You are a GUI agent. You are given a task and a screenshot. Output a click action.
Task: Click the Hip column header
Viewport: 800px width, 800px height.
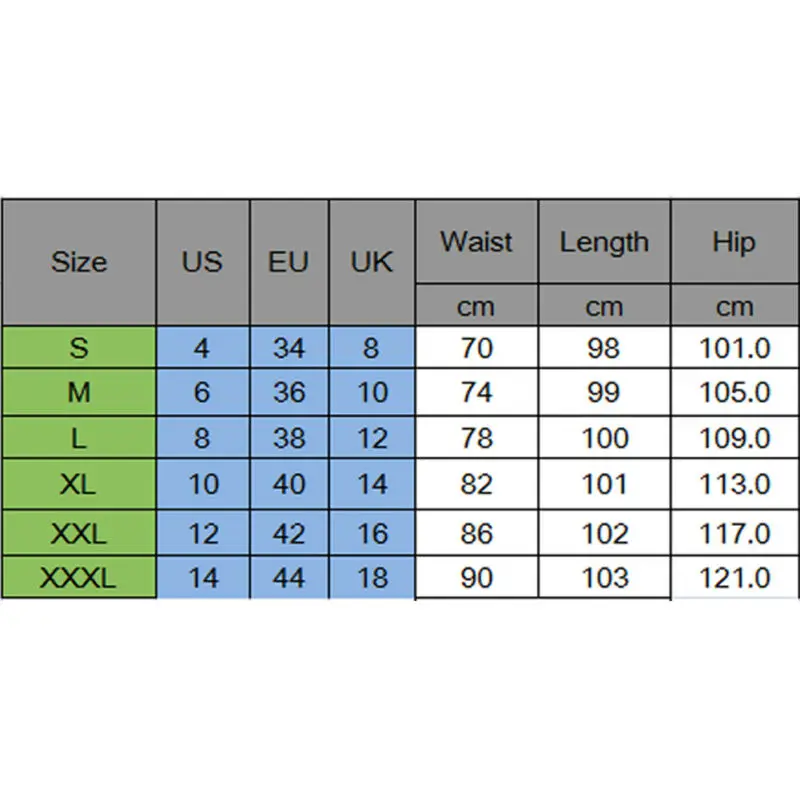[x=735, y=242]
